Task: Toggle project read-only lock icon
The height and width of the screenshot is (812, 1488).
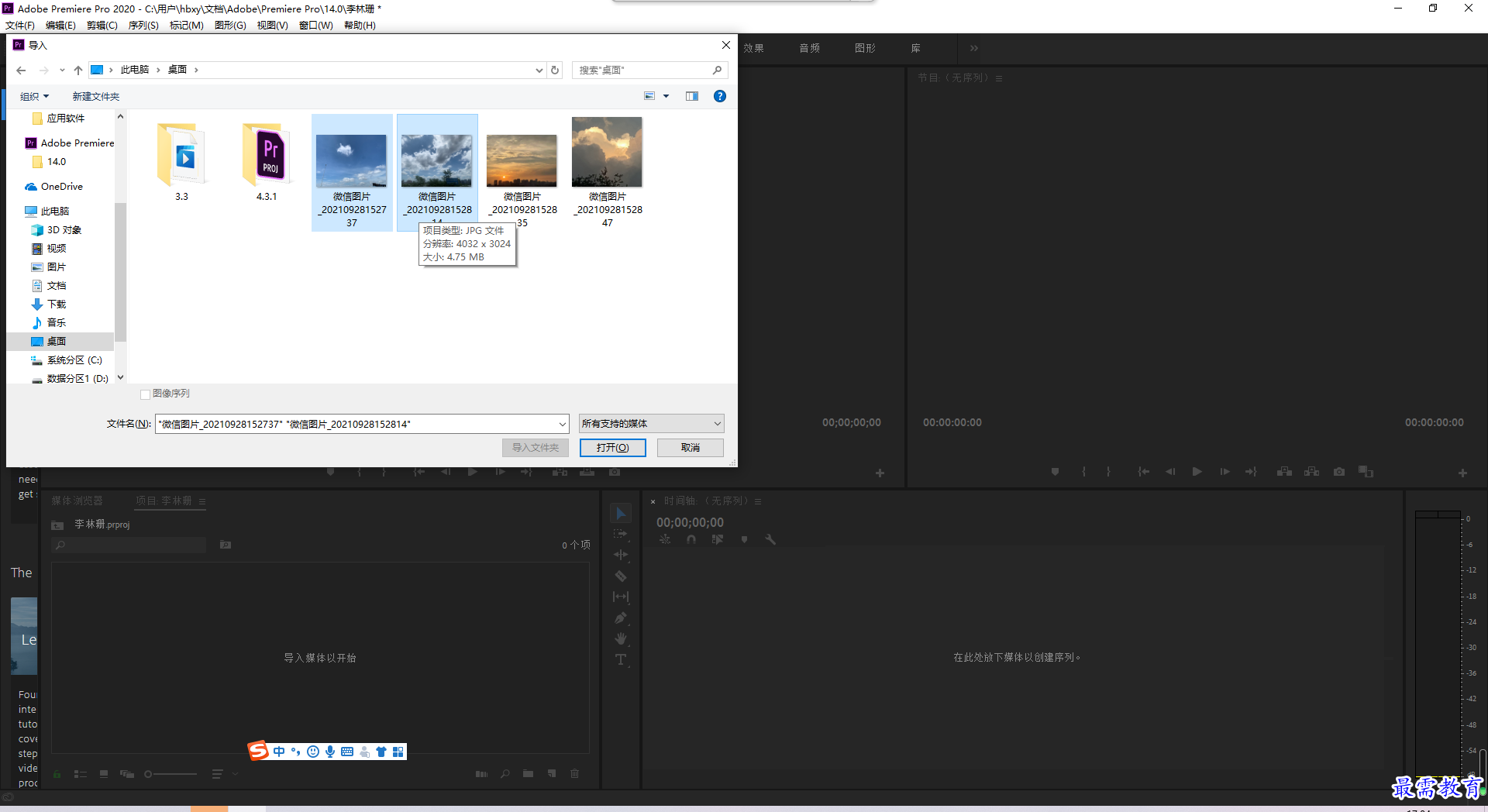Action: pos(57,774)
